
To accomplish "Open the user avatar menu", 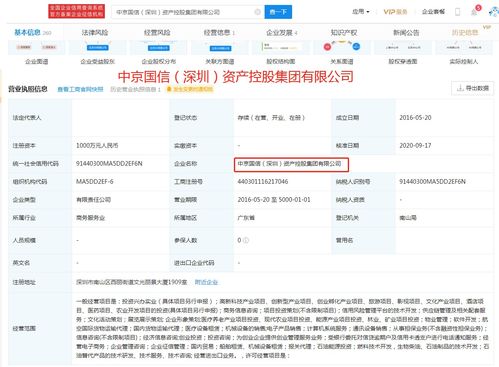I will (494, 12).
